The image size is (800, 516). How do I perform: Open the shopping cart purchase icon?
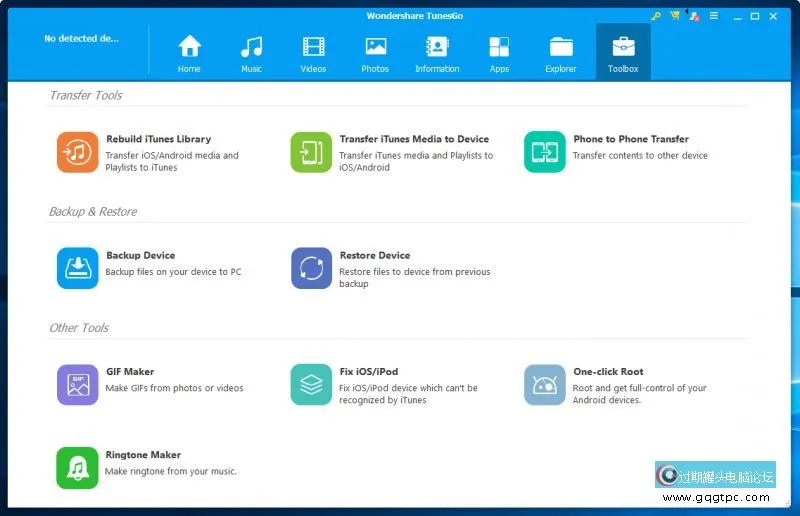pos(675,16)
